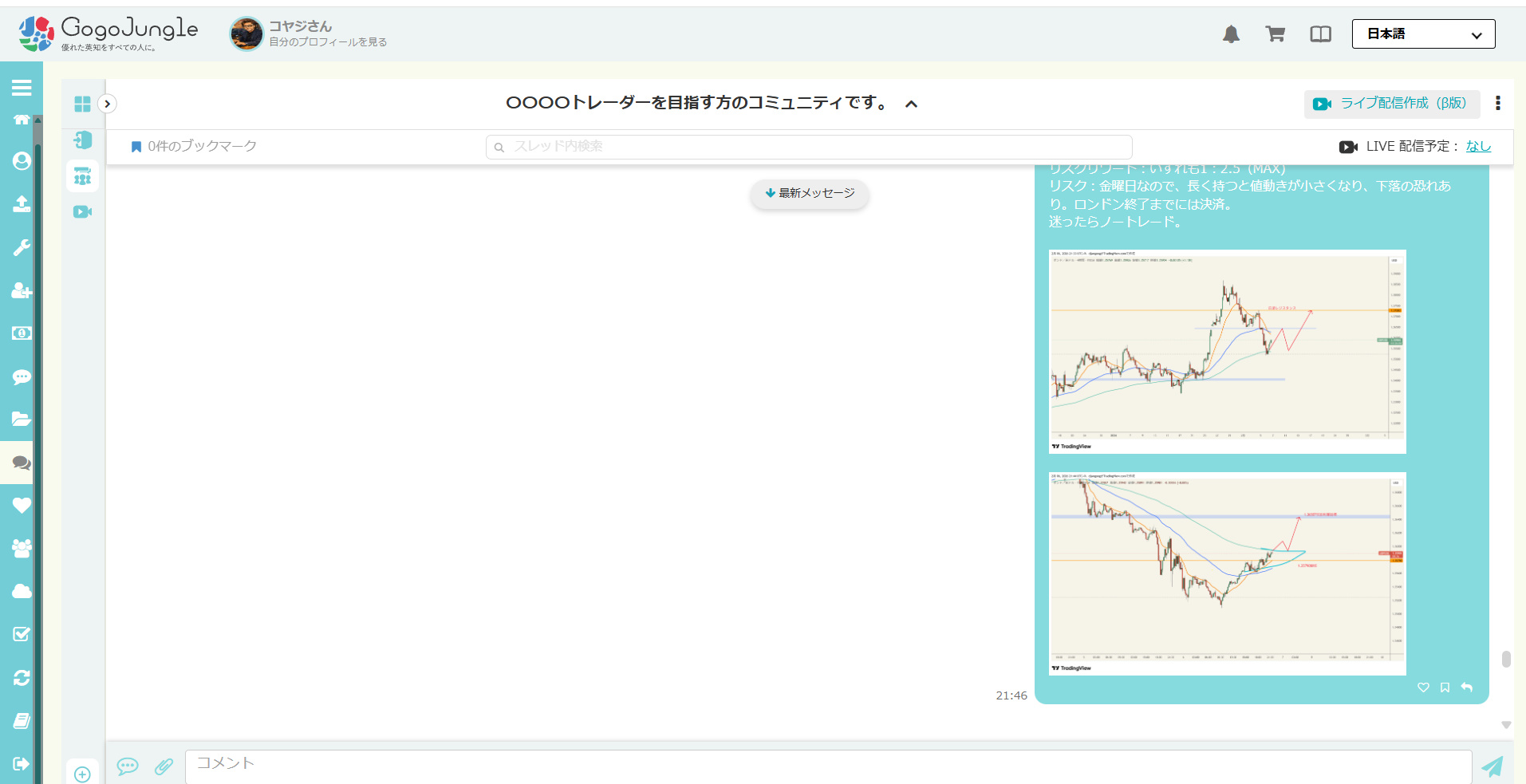The width and height of the screenshot is (1526, 784).
Task: Open the grid view icon in the community panel
Action: 82,104
